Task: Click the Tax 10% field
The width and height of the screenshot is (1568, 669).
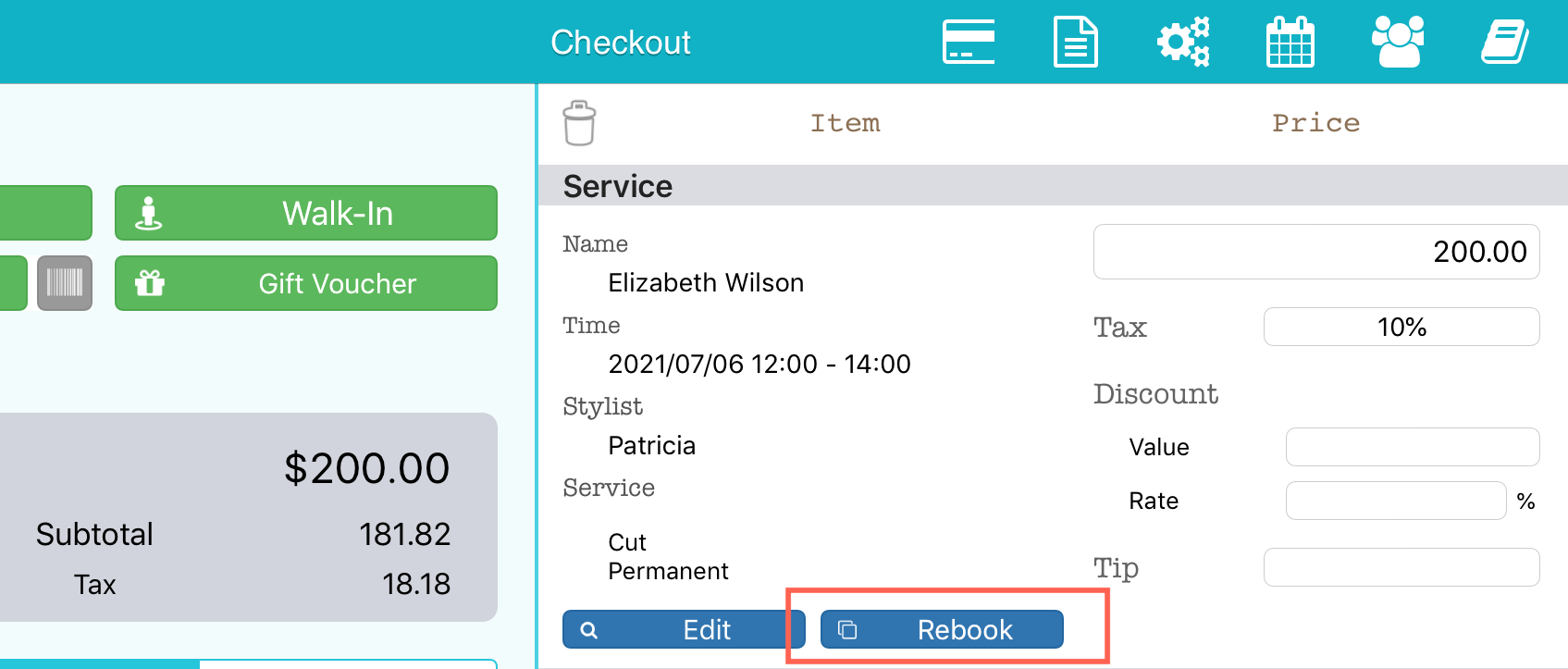Action: (1401, 327)
